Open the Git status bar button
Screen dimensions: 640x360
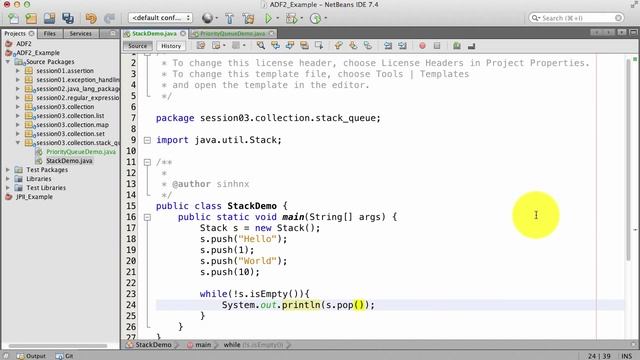[x=64, y=356]
